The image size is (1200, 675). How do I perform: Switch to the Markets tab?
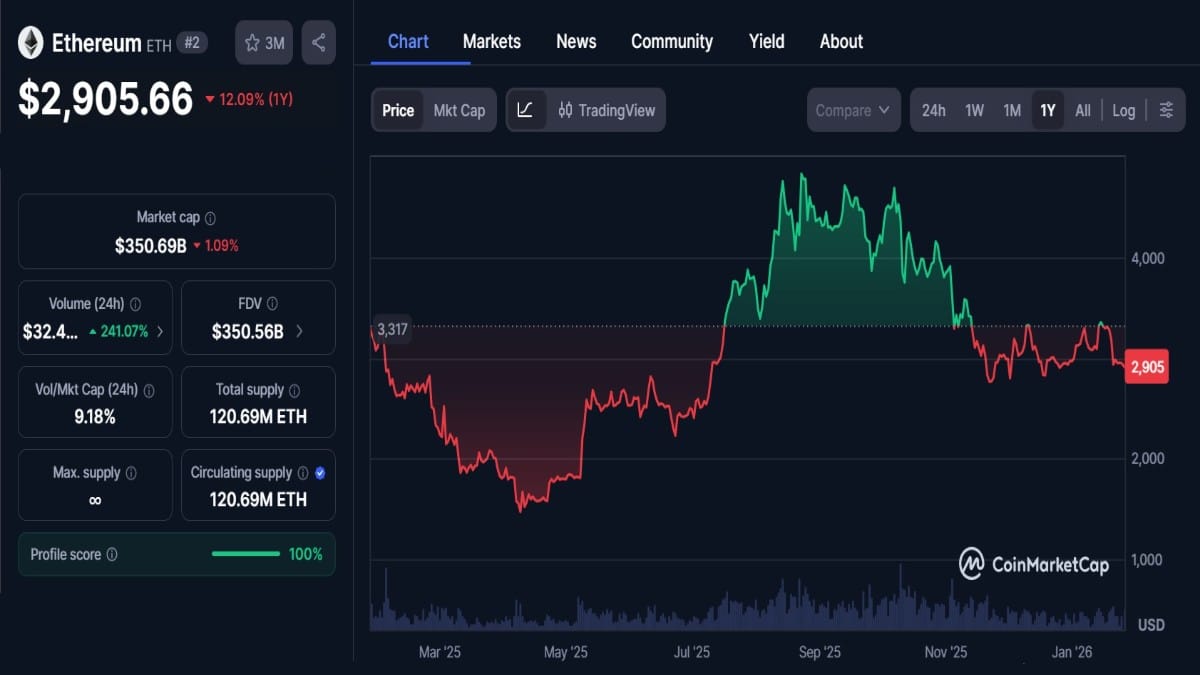coord(491,41)
